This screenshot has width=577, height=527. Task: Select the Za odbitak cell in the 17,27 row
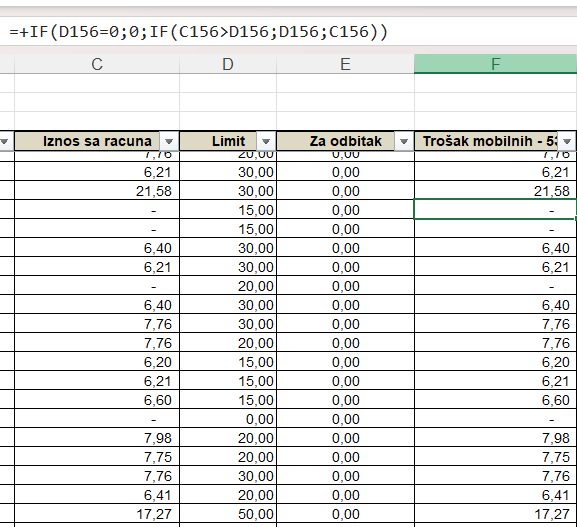coord(345,514)
